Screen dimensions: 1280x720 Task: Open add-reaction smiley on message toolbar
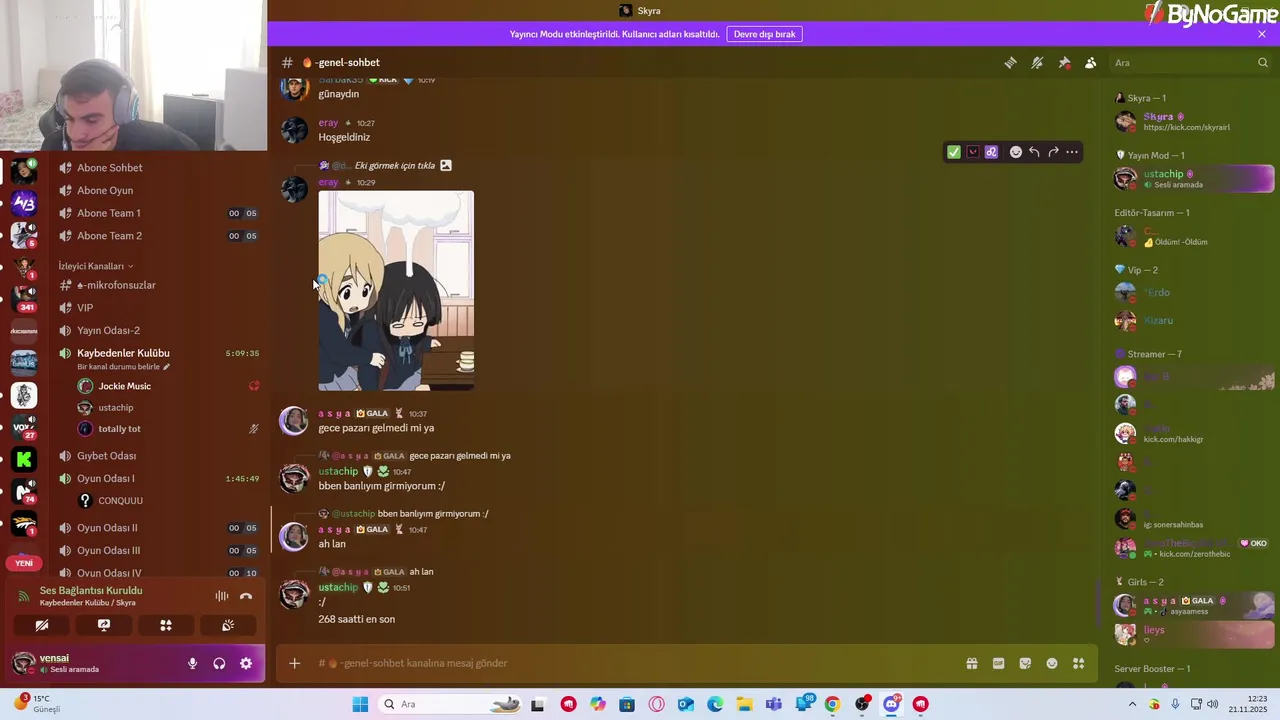tap(1016, 152)
